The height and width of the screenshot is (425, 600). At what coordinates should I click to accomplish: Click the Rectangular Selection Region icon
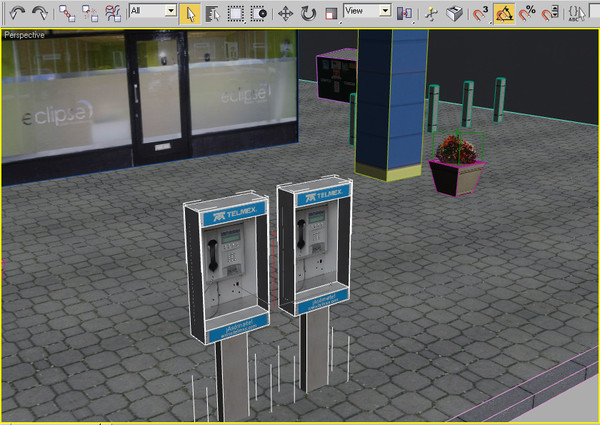click(236, 14)
